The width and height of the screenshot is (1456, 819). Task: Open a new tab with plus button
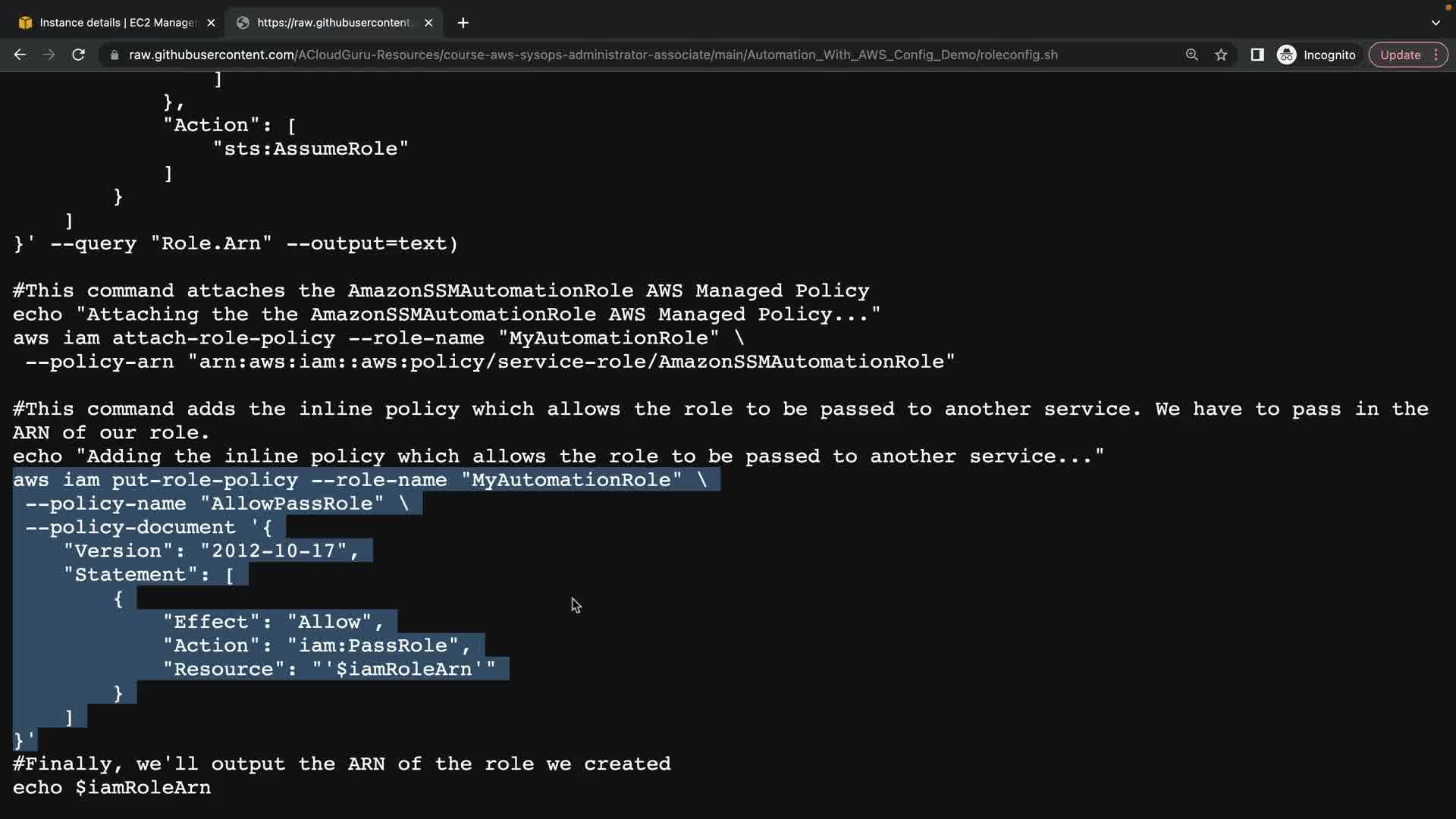coord(463,23)
